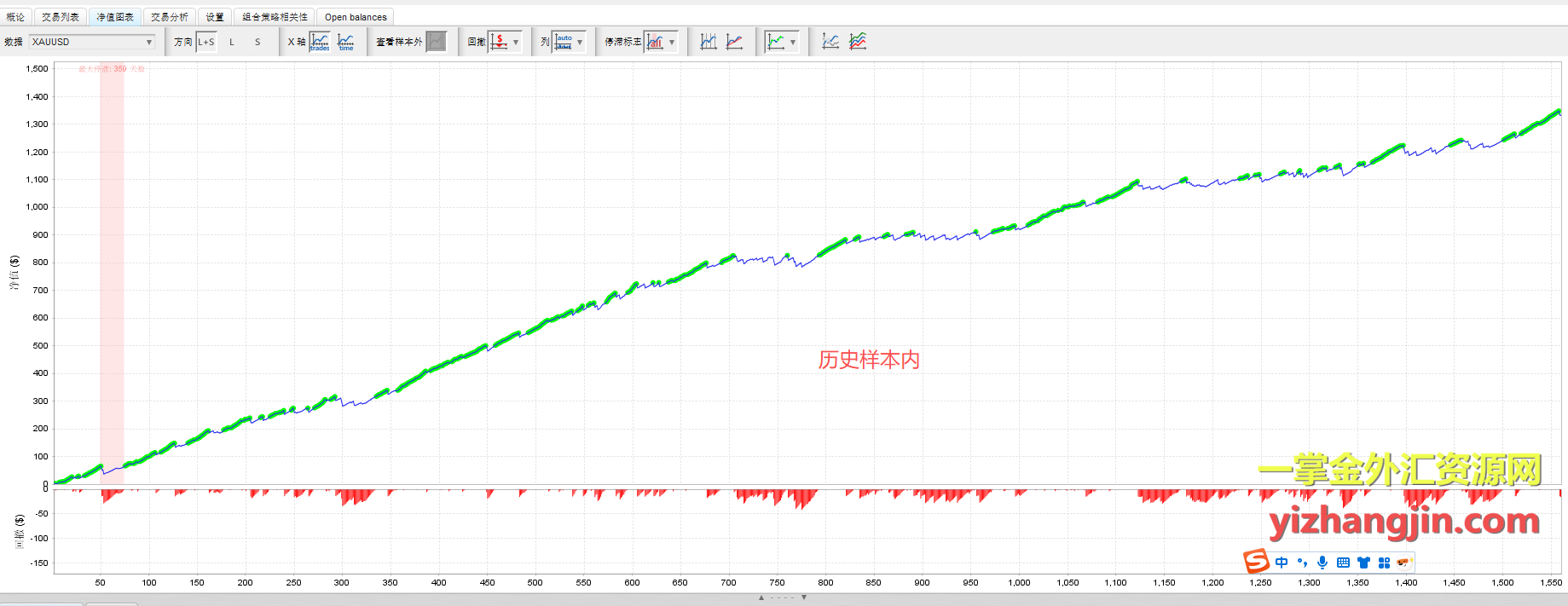Click the multi-line chart icon at toolbar end
This screenshot has width=1568, height=606.
click(858, 42)
